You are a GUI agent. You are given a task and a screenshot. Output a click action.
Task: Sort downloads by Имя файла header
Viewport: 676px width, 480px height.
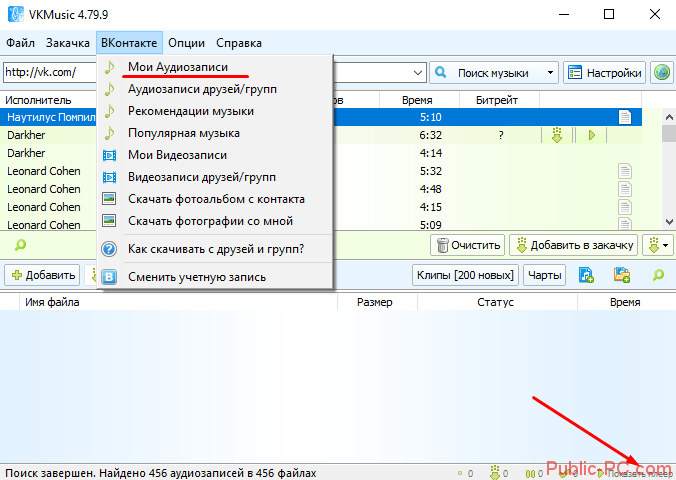pos(178,302)
